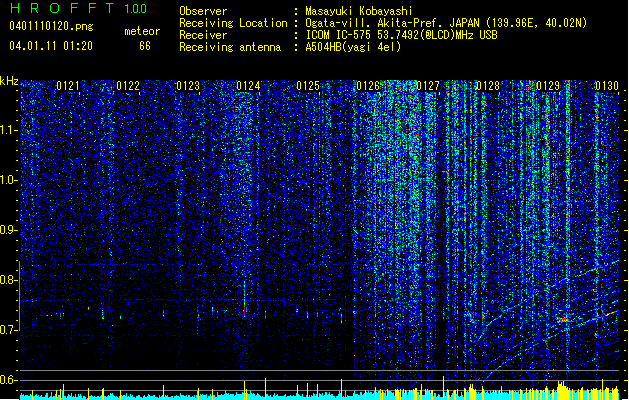Click the 0121 time marker
This screenshot has height=400, width=629.
point(68,86)
